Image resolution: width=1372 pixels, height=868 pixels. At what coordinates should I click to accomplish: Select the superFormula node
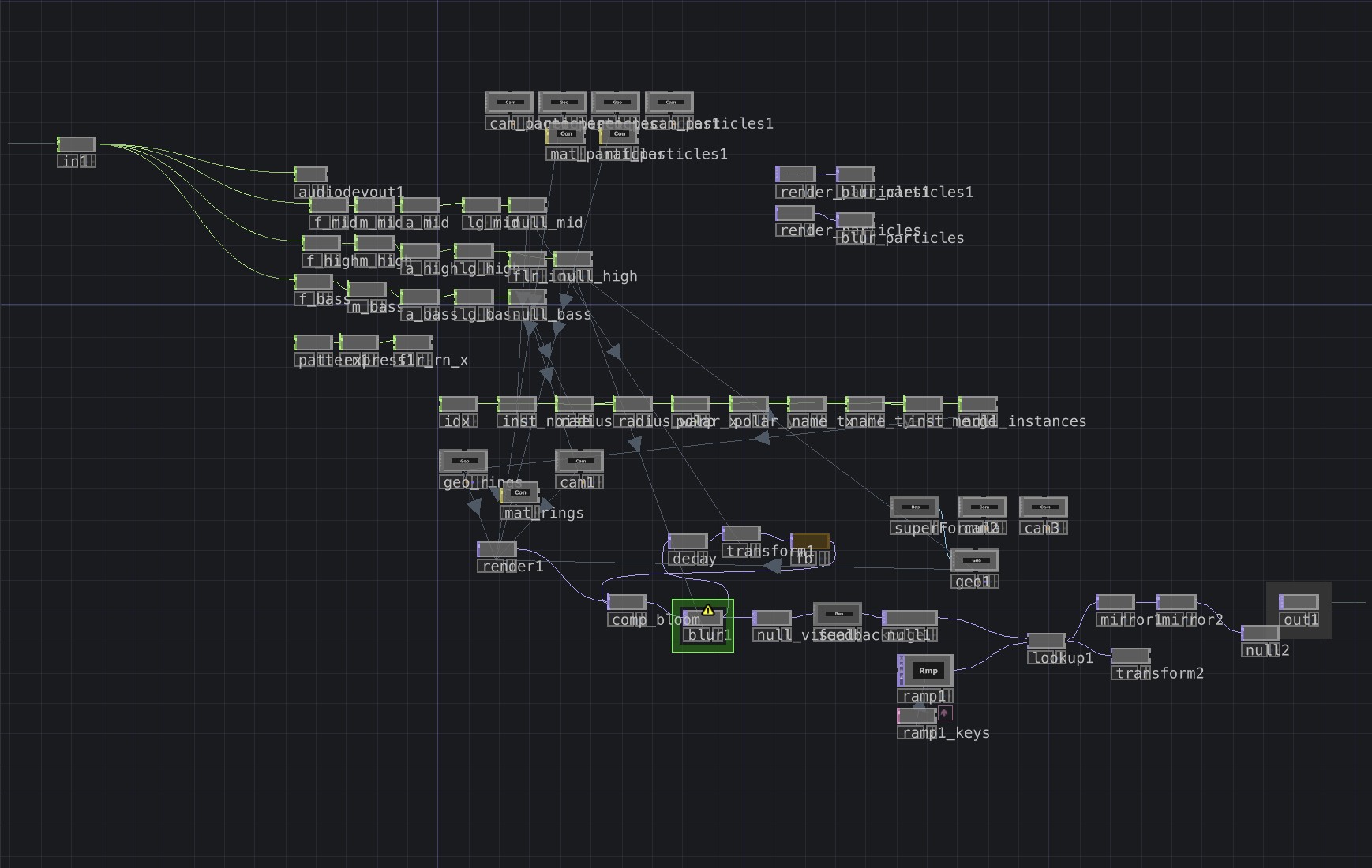coord(914,507)
